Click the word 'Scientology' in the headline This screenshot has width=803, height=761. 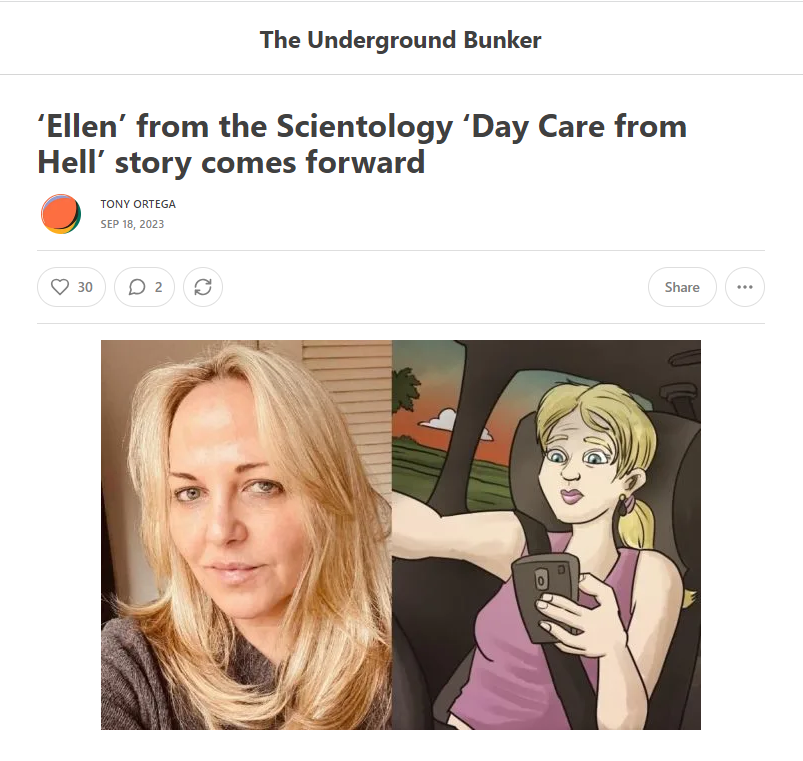coord(365,126)
